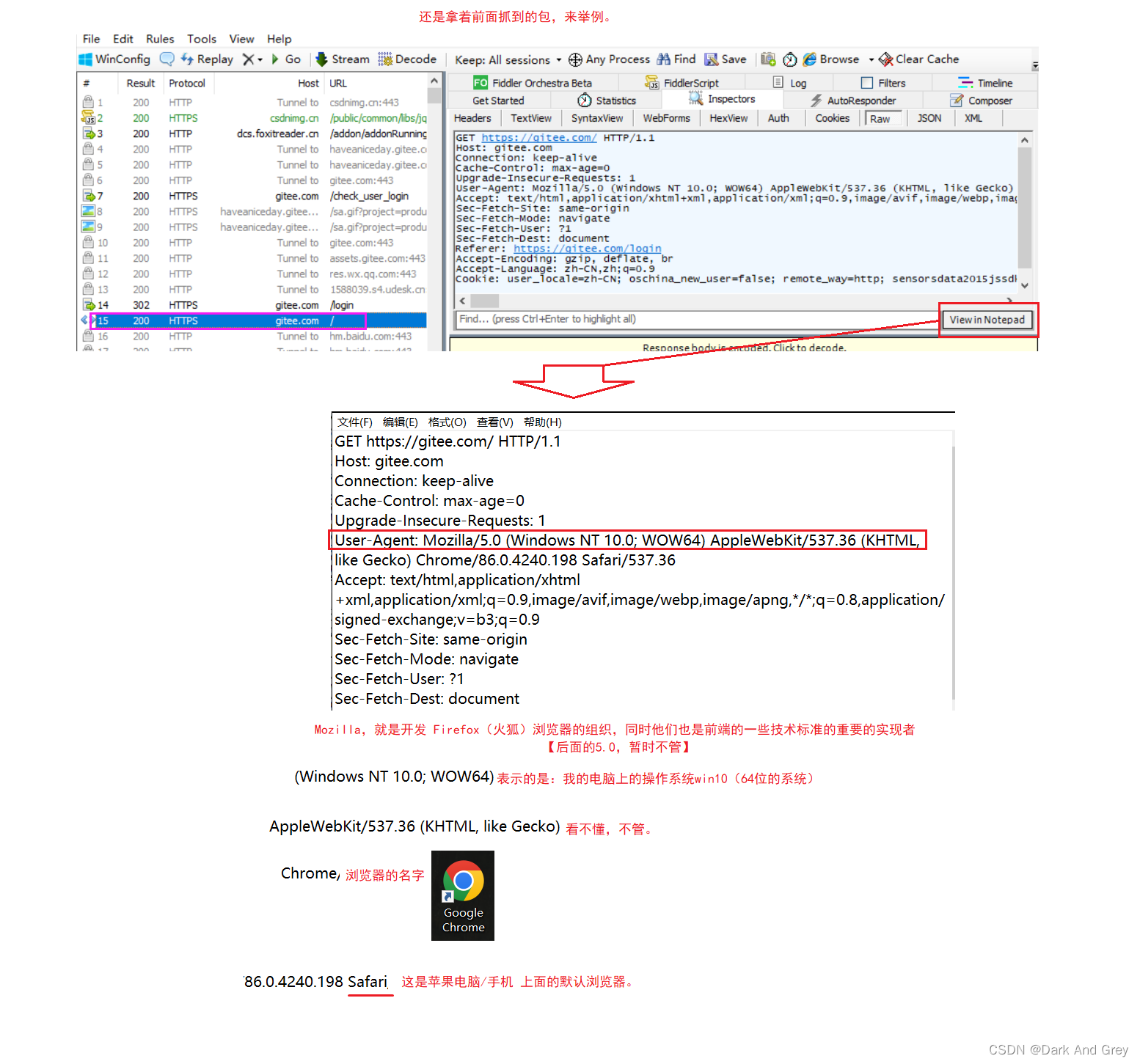Click the Find text input field
Image resolution: width=1140 pixels, height=1064 pixels.
697,319
